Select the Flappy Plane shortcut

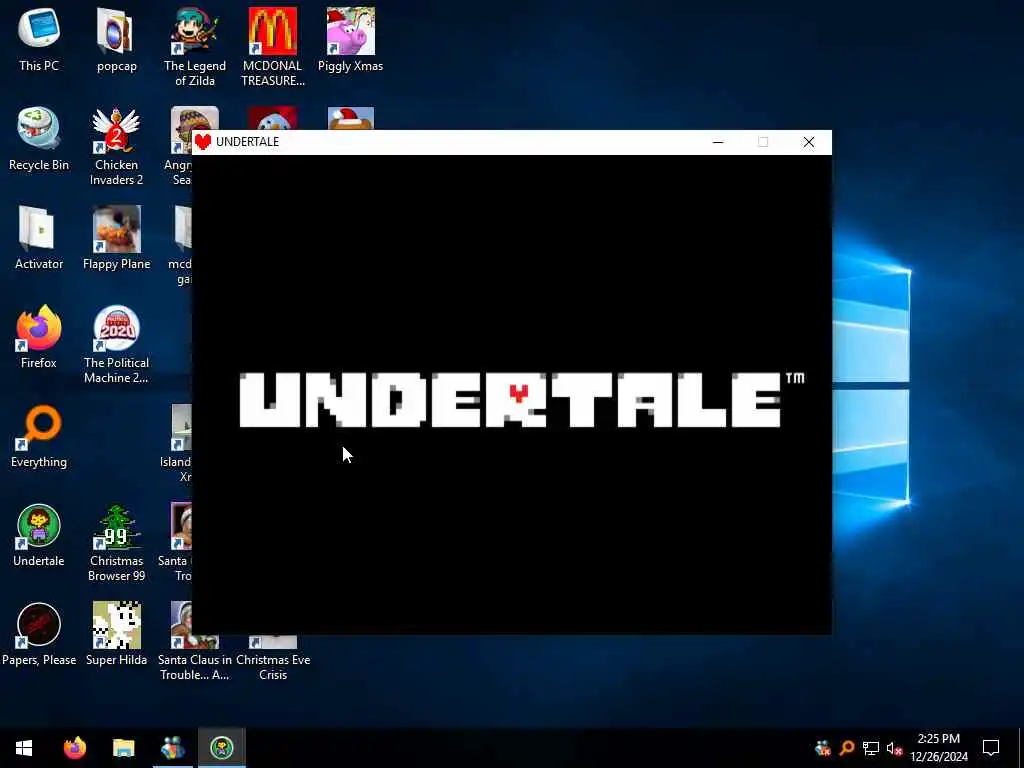pyautogui.click(x=116, y=238)
